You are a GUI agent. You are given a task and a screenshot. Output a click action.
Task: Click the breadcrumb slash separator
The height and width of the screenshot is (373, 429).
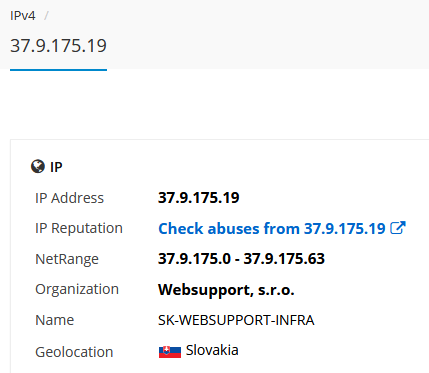pos(46,16)
